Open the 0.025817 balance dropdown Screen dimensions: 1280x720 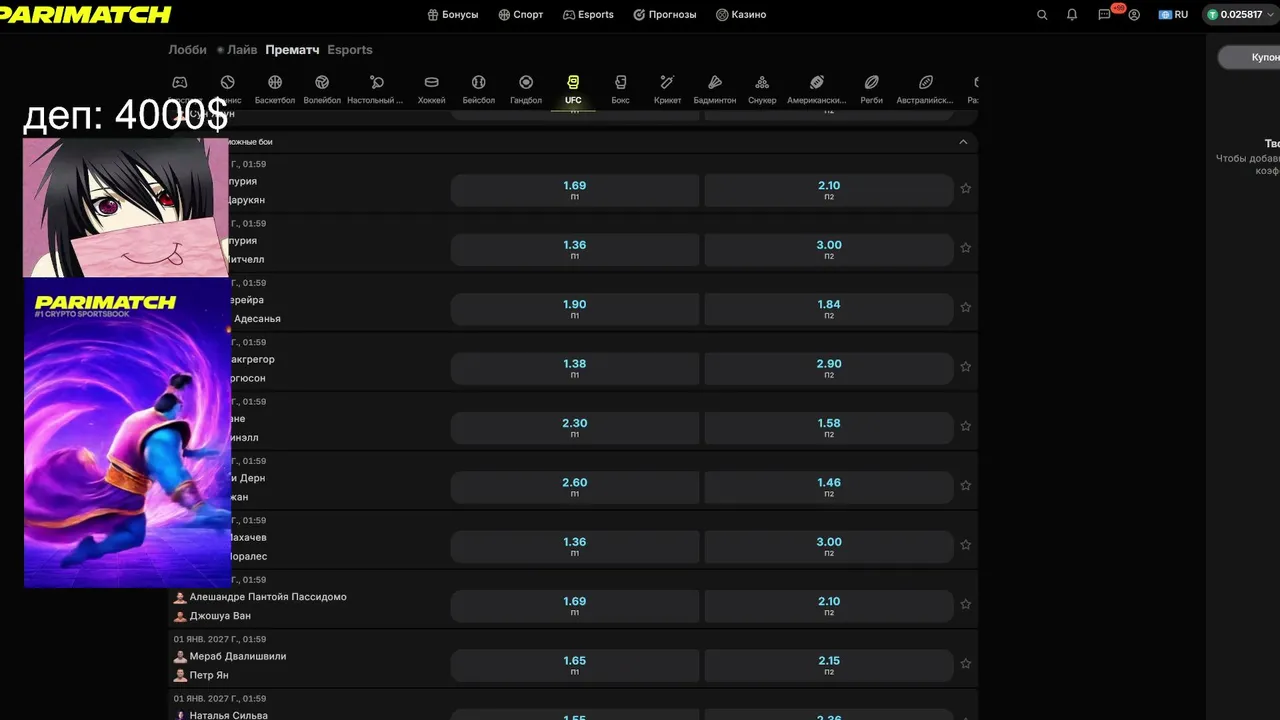pos(1239,15)
